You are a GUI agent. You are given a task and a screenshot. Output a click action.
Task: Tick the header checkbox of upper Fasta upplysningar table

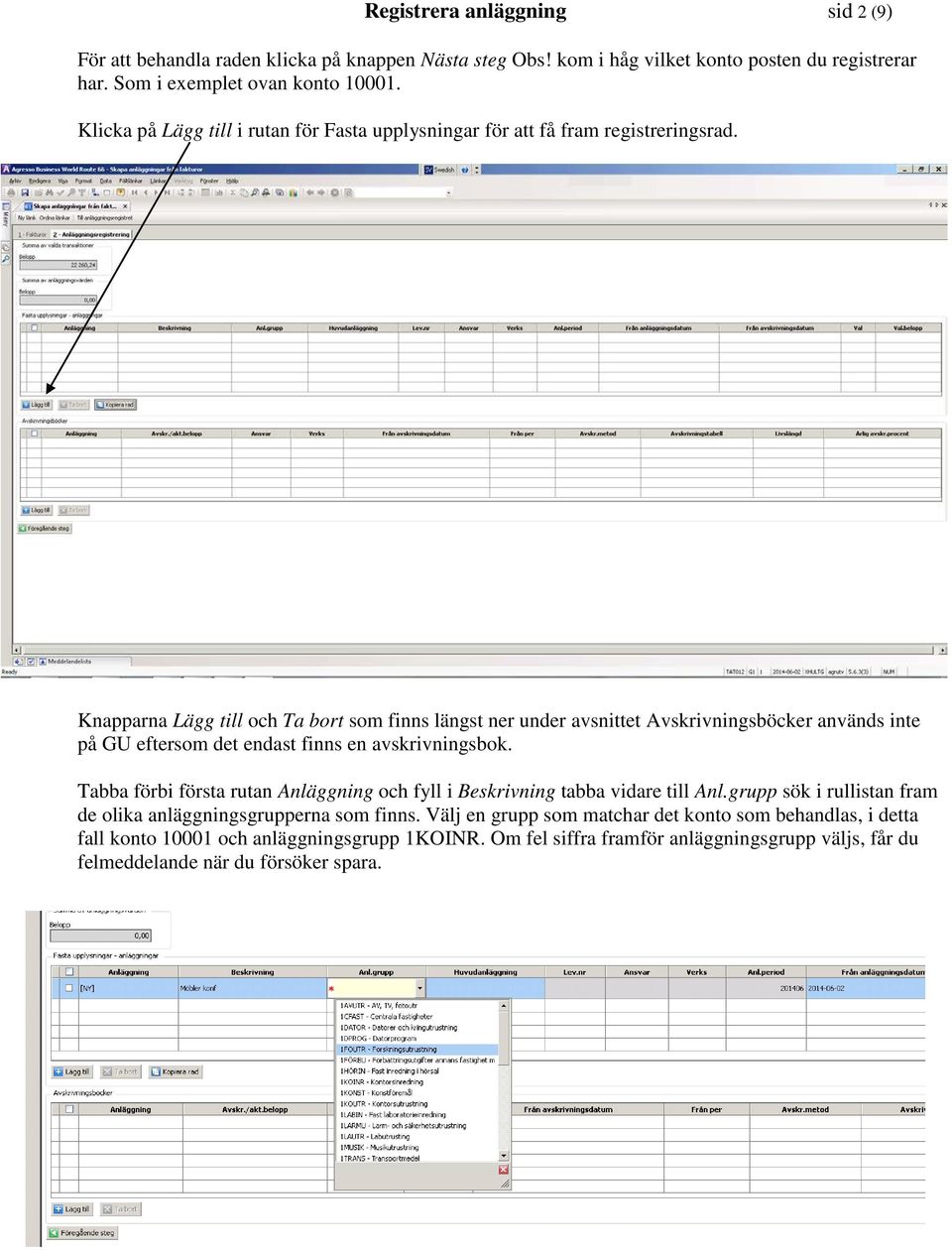pyautogui.click(x=35, y=328)
